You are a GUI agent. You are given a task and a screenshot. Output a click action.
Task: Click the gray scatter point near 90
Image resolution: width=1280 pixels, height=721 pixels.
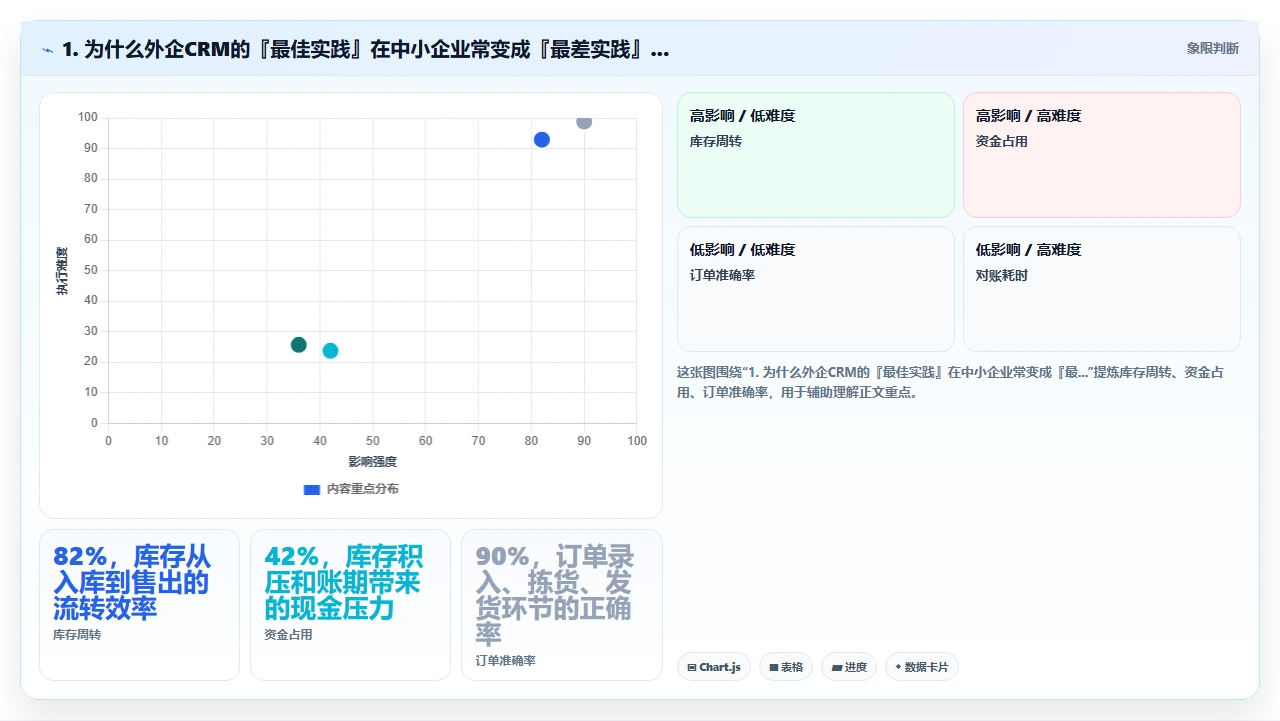pos(584,122)
